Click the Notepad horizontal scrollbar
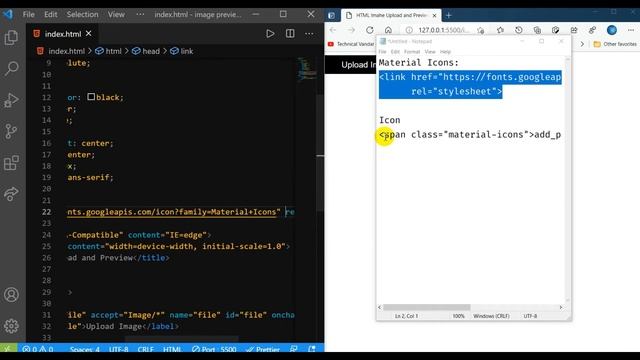This screenshot has height=360, width=640. pyautogui.click(x=427, y=307)
